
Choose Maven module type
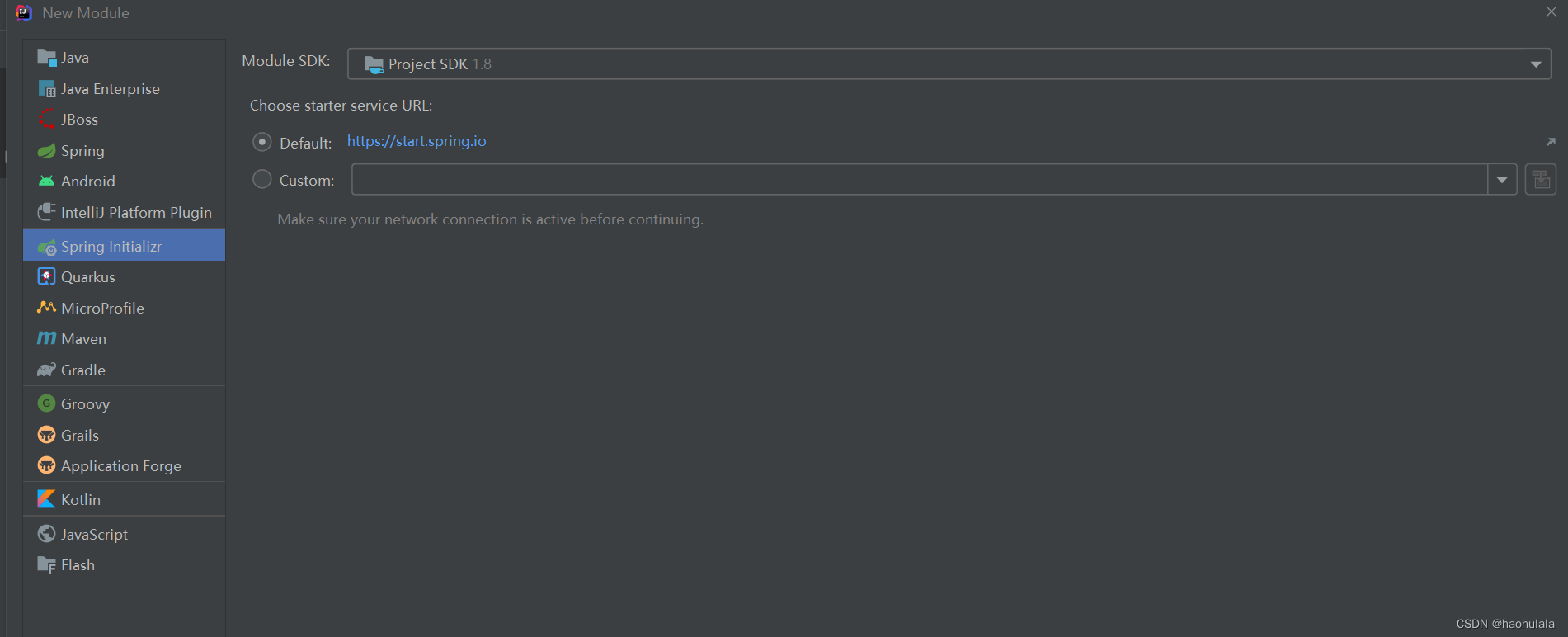pos(124,338)
